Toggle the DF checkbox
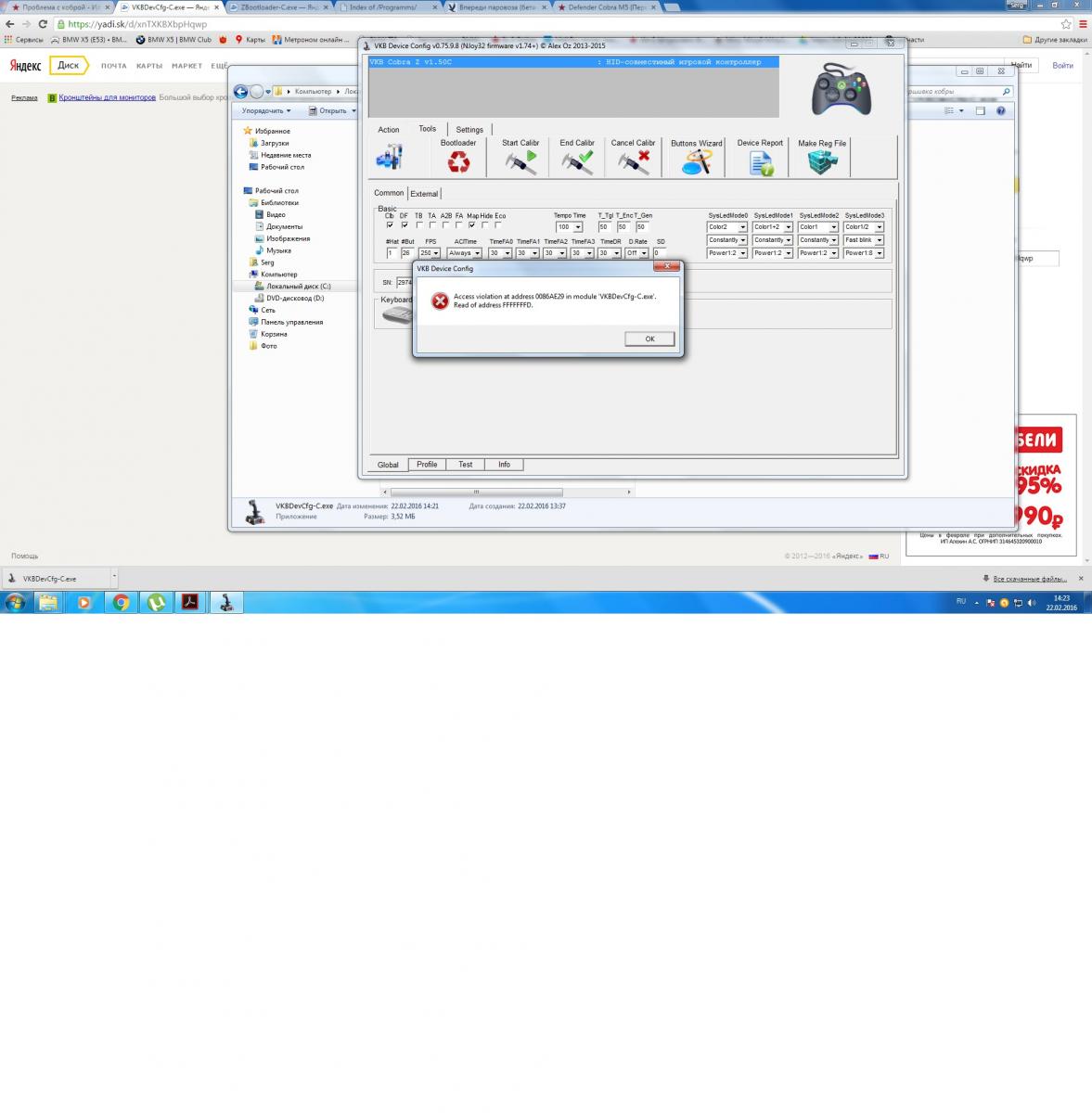This screenshot has height=1113, width=1092. click(x=405, y=225)
